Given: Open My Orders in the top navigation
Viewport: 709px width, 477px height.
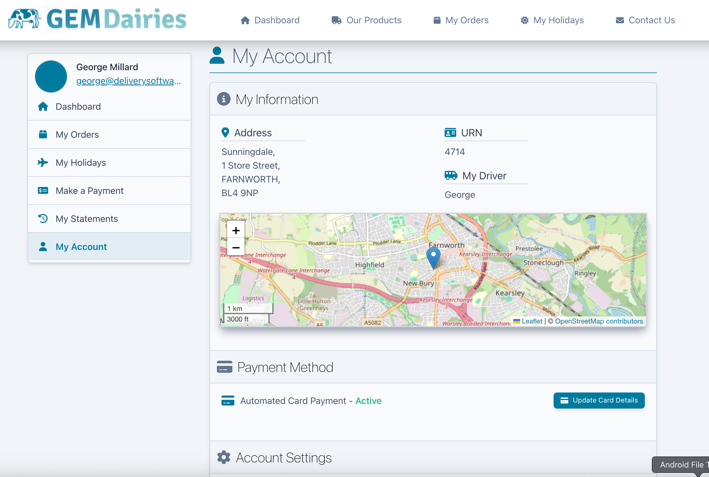Looking at the screenshot, I should tap(461, 20).
